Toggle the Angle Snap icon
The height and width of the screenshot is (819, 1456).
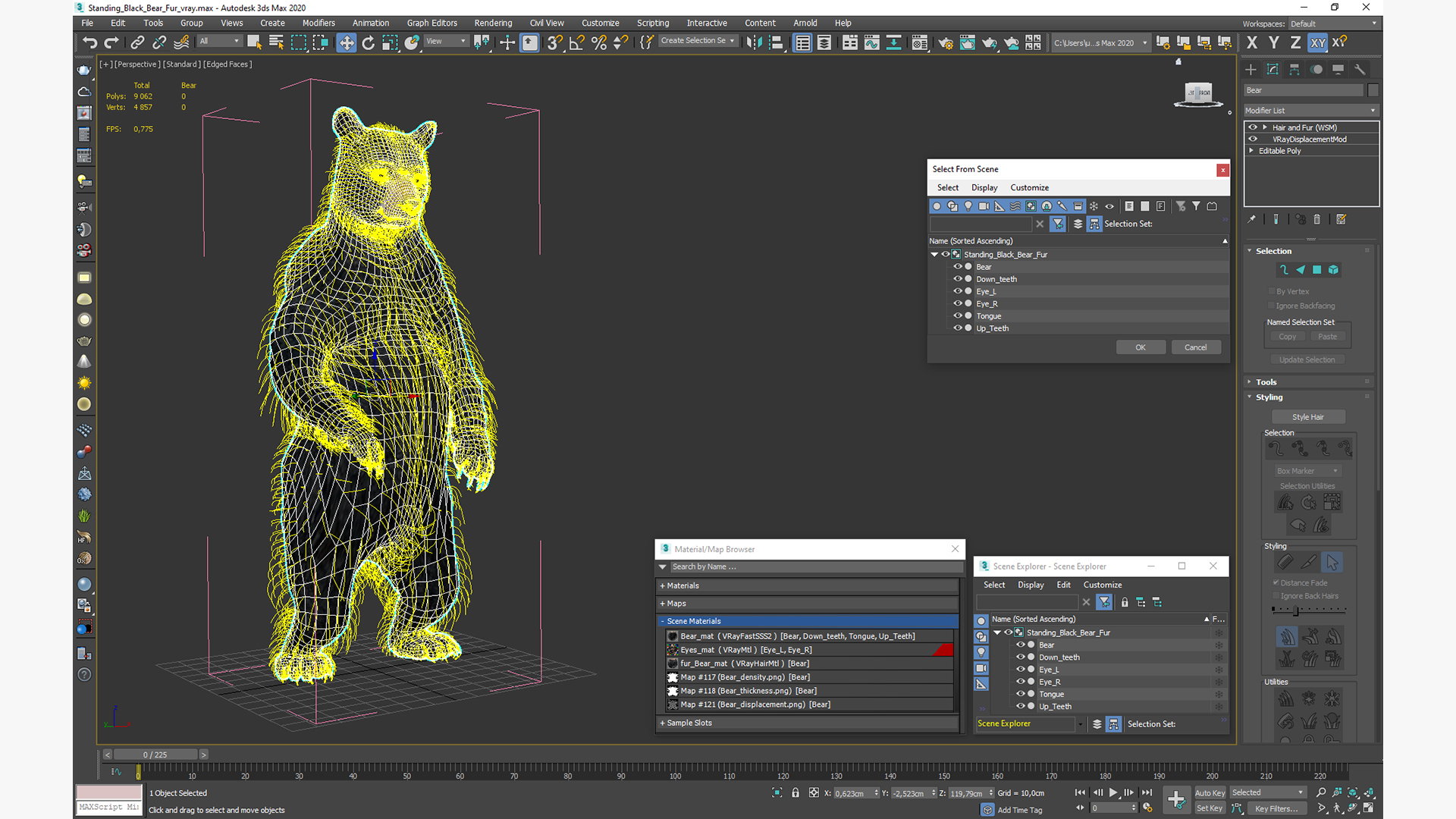[576, 42]
